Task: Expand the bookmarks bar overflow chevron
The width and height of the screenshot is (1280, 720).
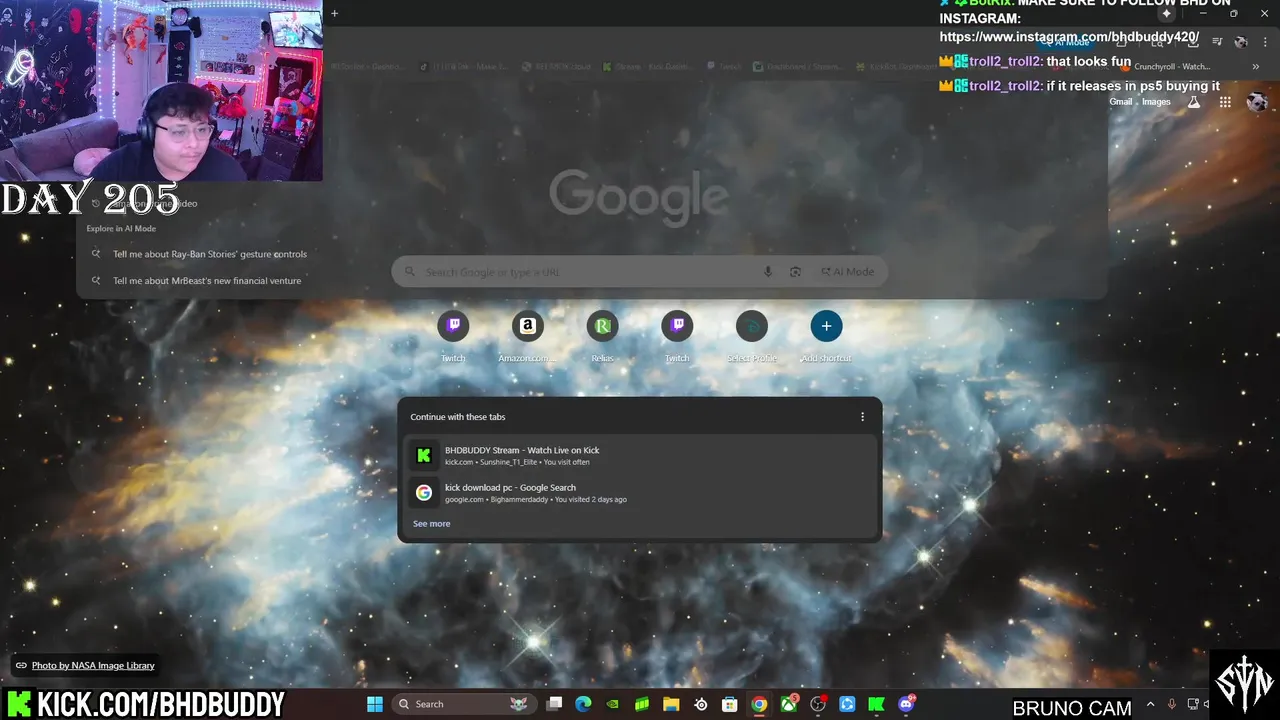Action: tap(1255, 67)
